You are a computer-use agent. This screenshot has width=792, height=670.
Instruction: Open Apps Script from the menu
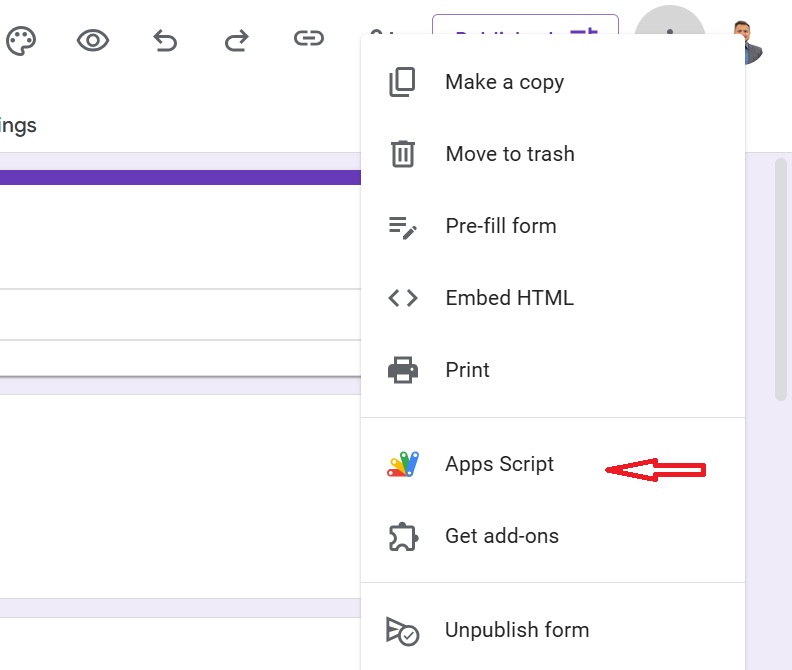[499, 464]
